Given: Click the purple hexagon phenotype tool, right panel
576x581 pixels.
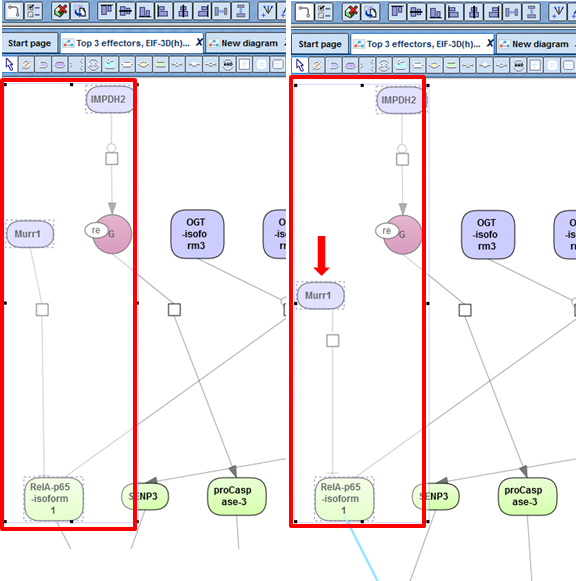Looking at the screenshot, I should tap(350, 65).
